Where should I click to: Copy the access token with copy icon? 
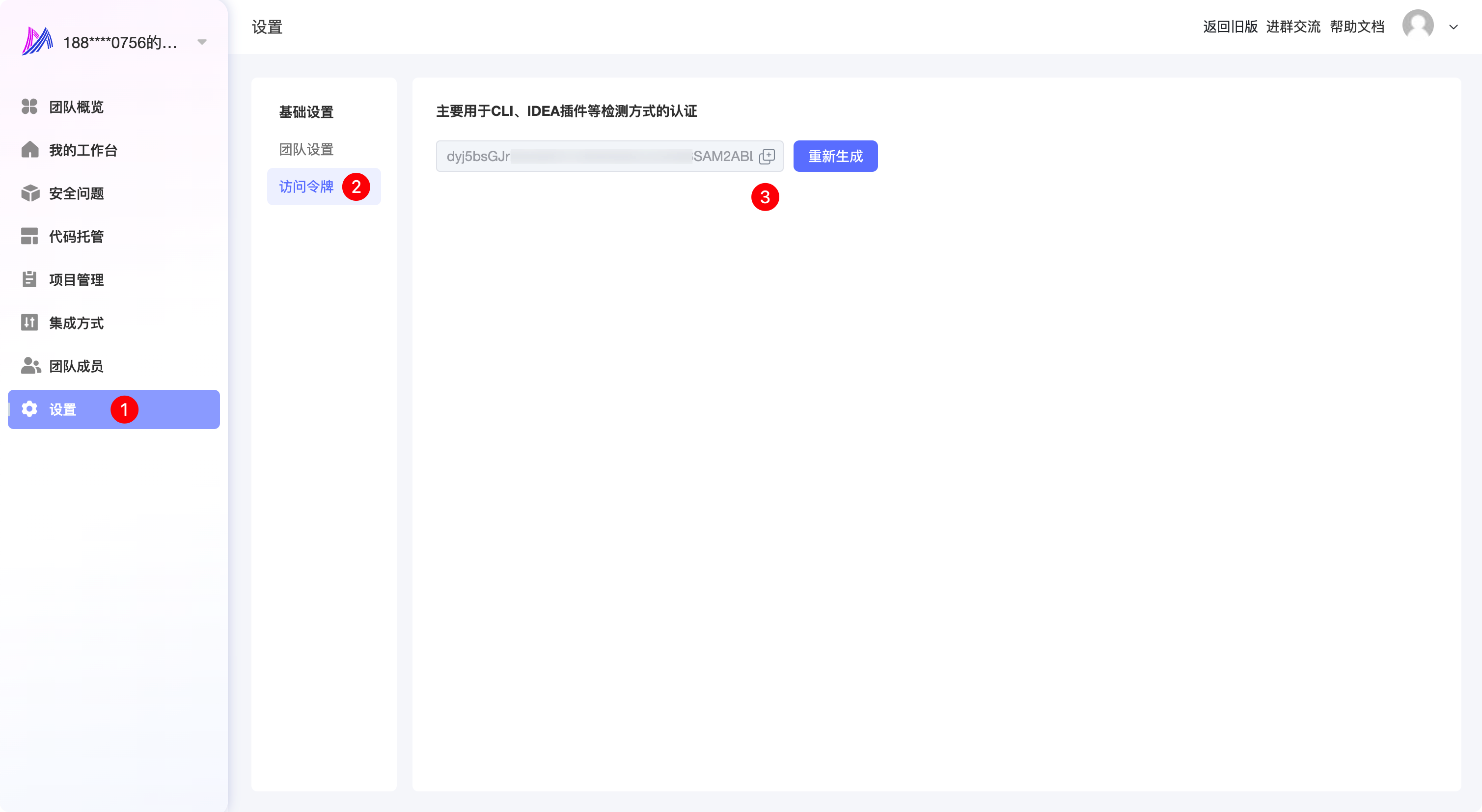767,157
